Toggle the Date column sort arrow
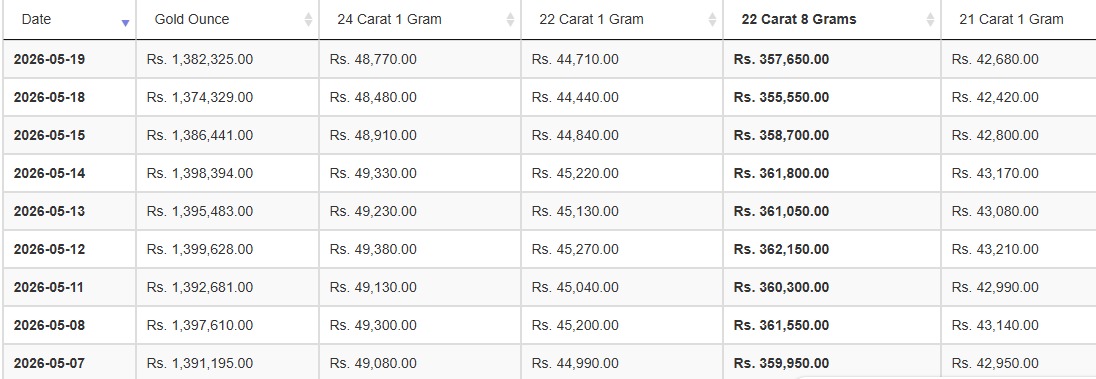The height and width of the screenshot is (379, 1096). coord(125,23)
